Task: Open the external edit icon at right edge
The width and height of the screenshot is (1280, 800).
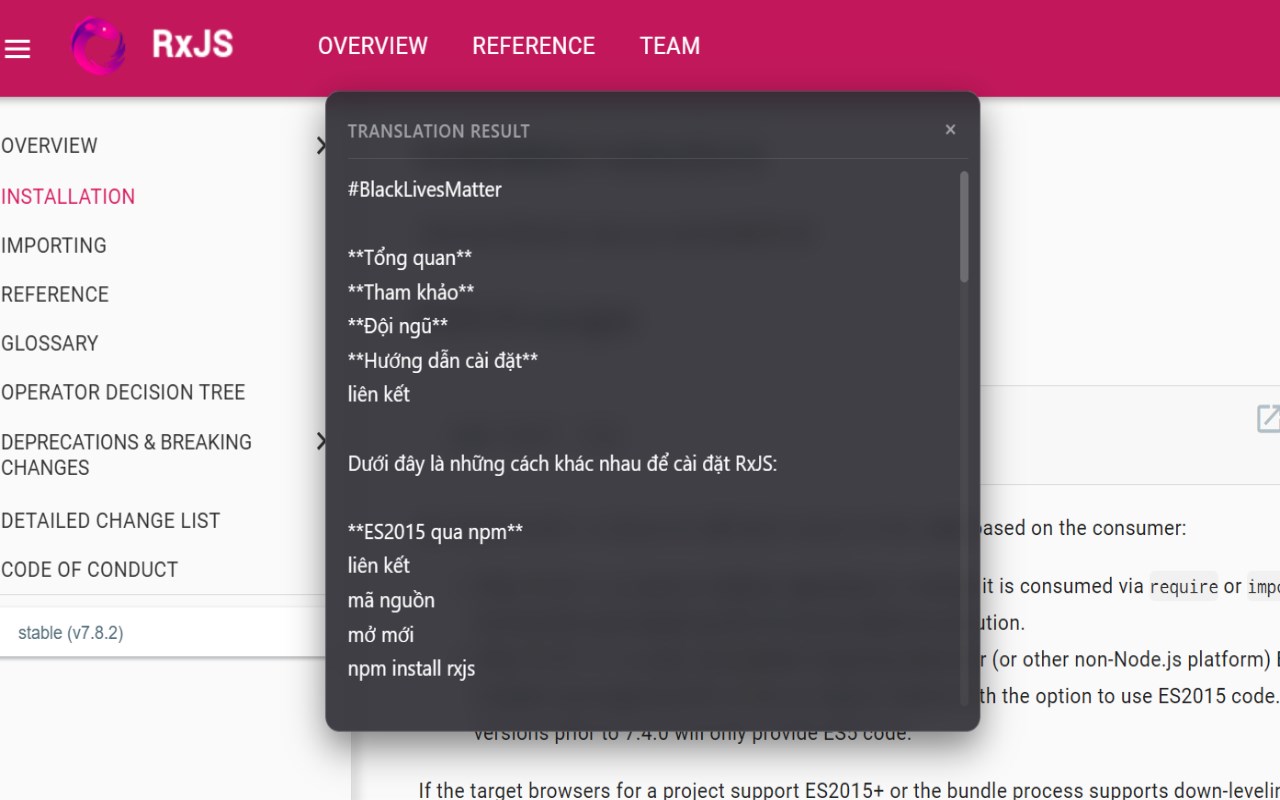Action: tap(1268, 418)
